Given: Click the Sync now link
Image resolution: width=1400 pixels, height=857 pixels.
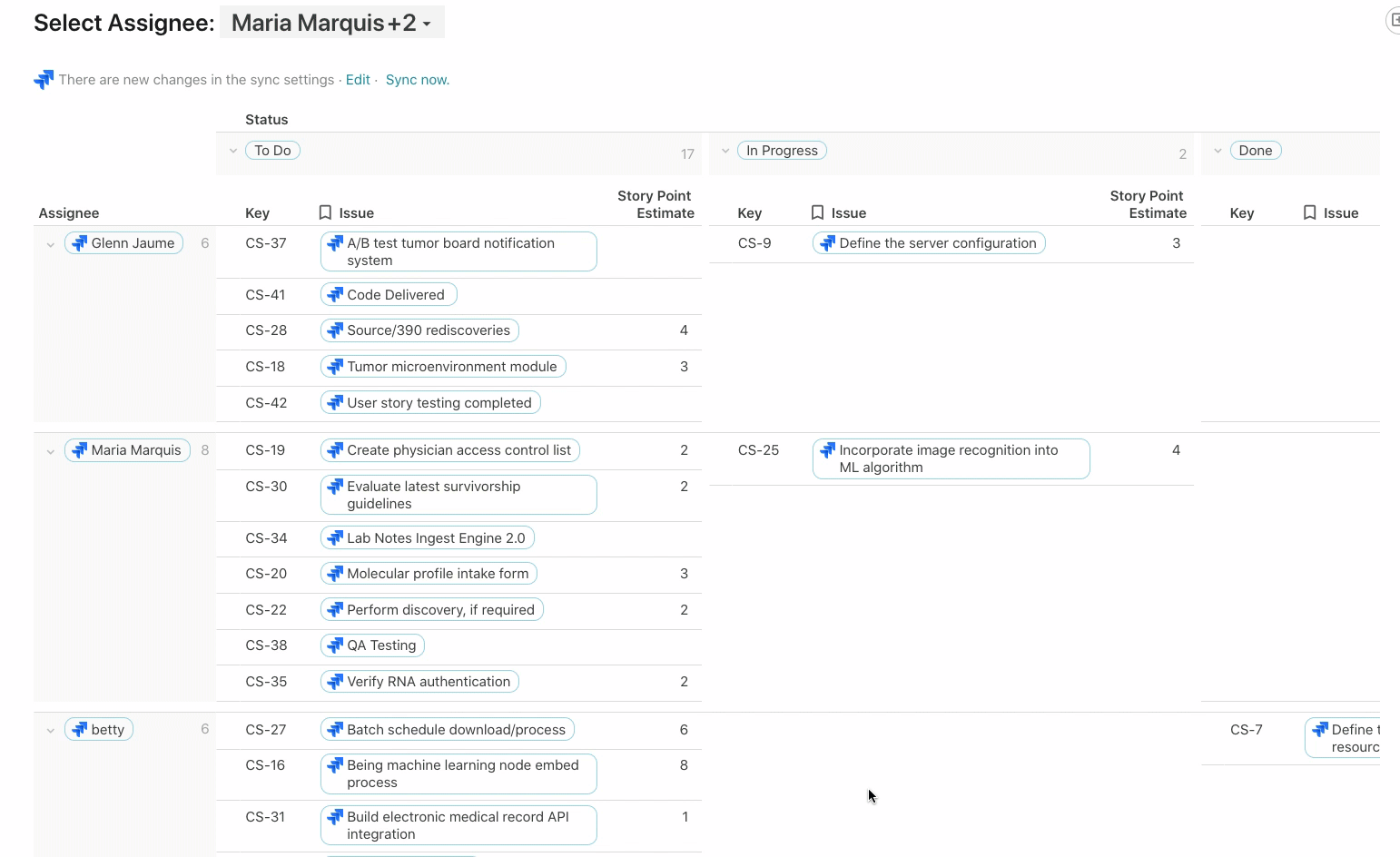Looking at the screenshot, I should click(x=417, y=80).
